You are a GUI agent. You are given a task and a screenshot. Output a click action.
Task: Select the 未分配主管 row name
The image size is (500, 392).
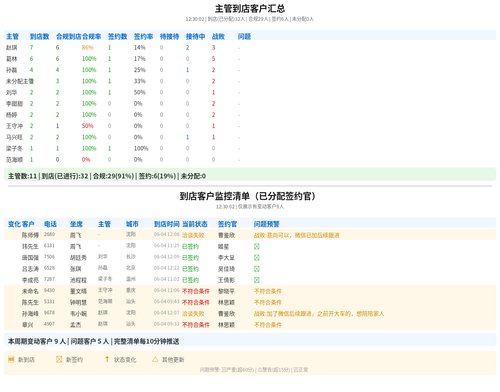point(20,81)
